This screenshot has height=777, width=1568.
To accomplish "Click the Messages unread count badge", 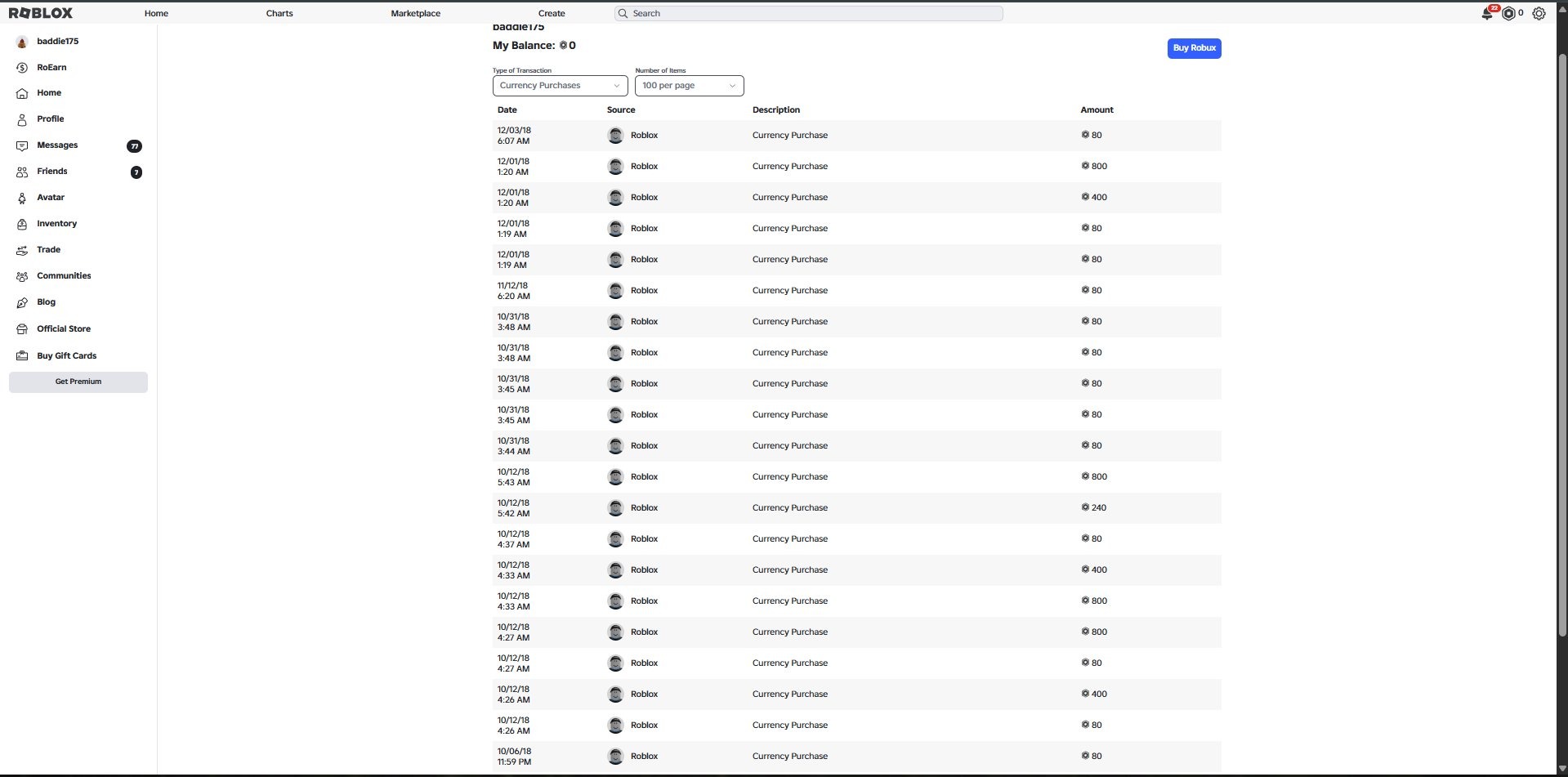I will click(x=135, y=146).
